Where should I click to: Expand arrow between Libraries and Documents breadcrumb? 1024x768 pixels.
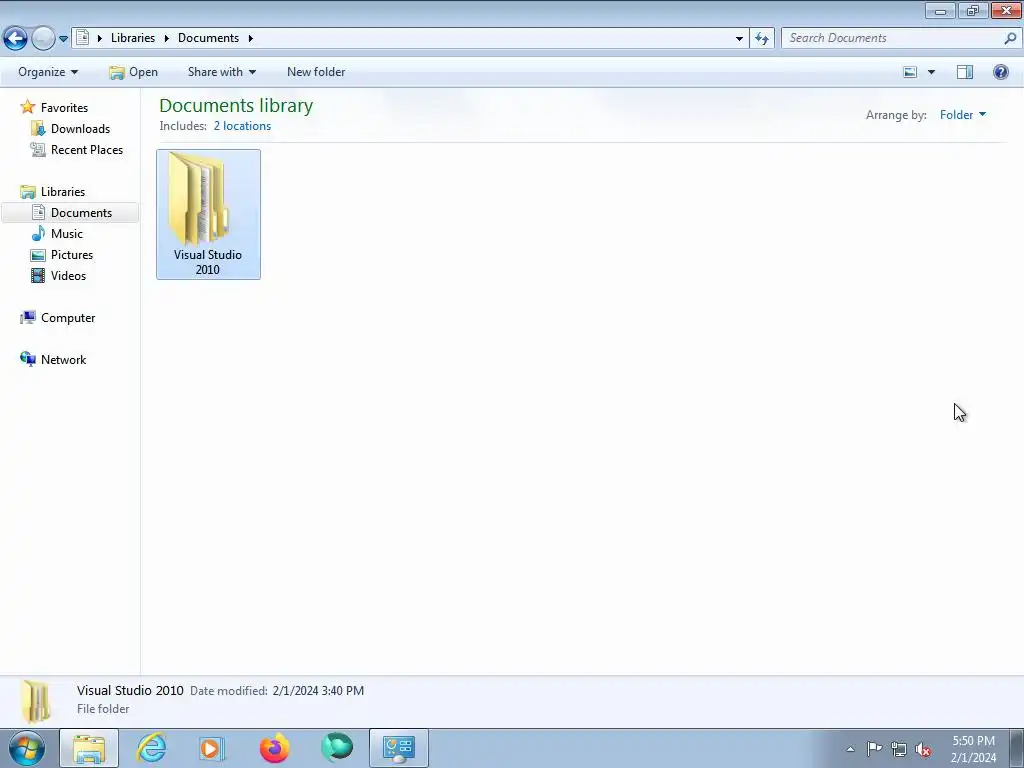click(x=167, y=38)
